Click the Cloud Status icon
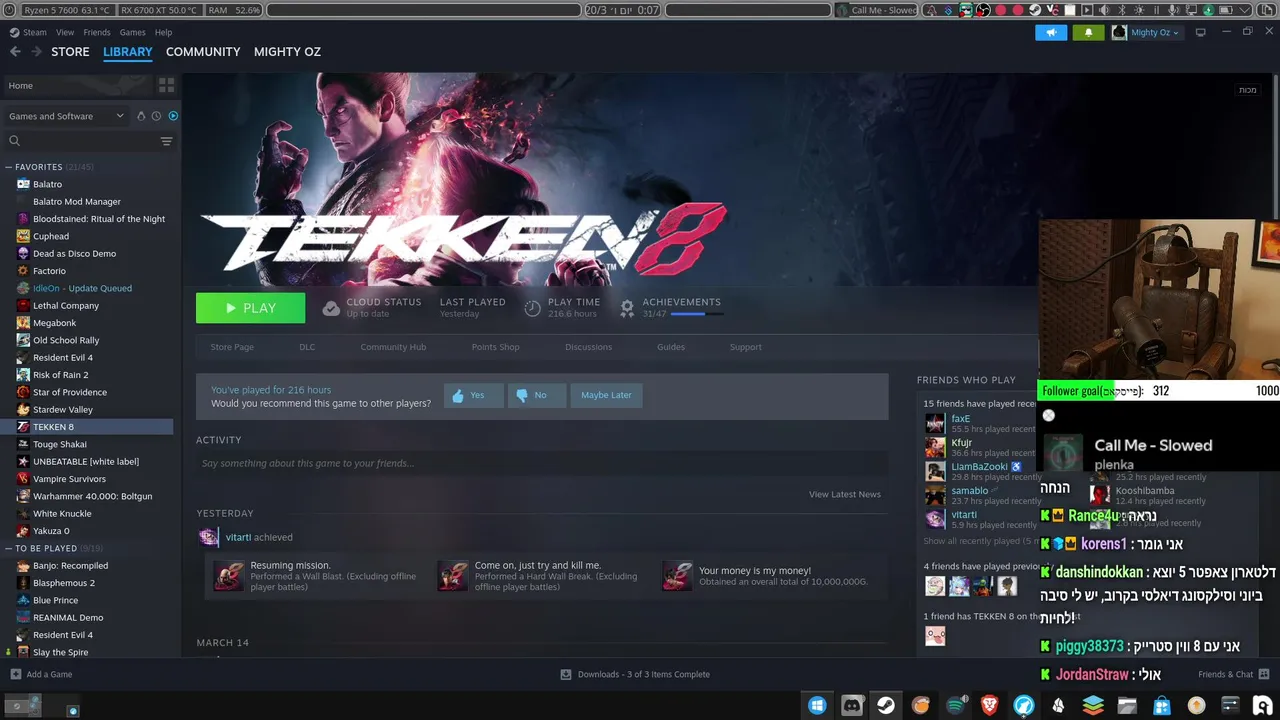The height and width of the screenshot is (720, 1280). pyautogui.click(x=331, y=308)
